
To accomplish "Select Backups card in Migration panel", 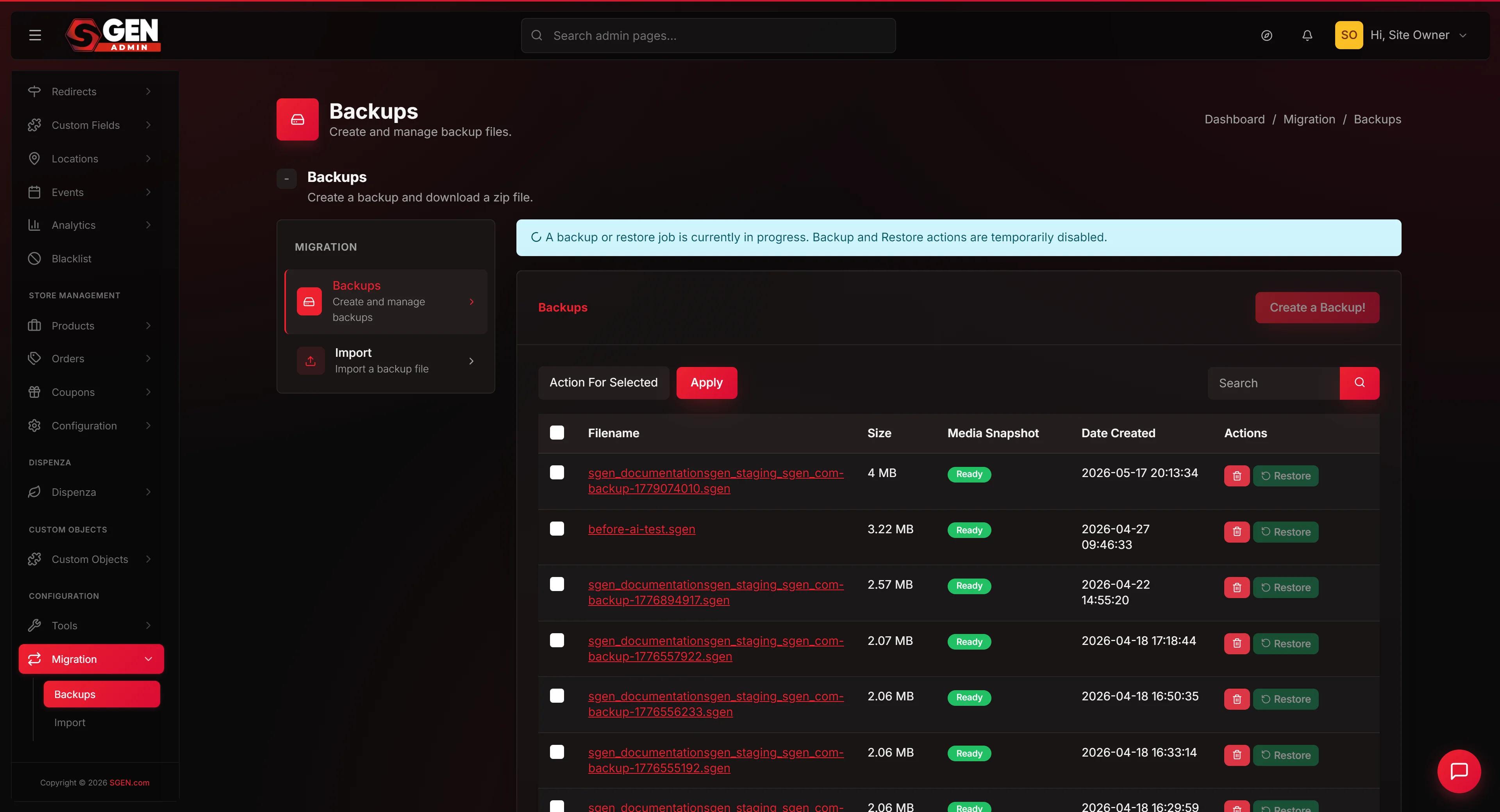I will (x=386, y=301).
